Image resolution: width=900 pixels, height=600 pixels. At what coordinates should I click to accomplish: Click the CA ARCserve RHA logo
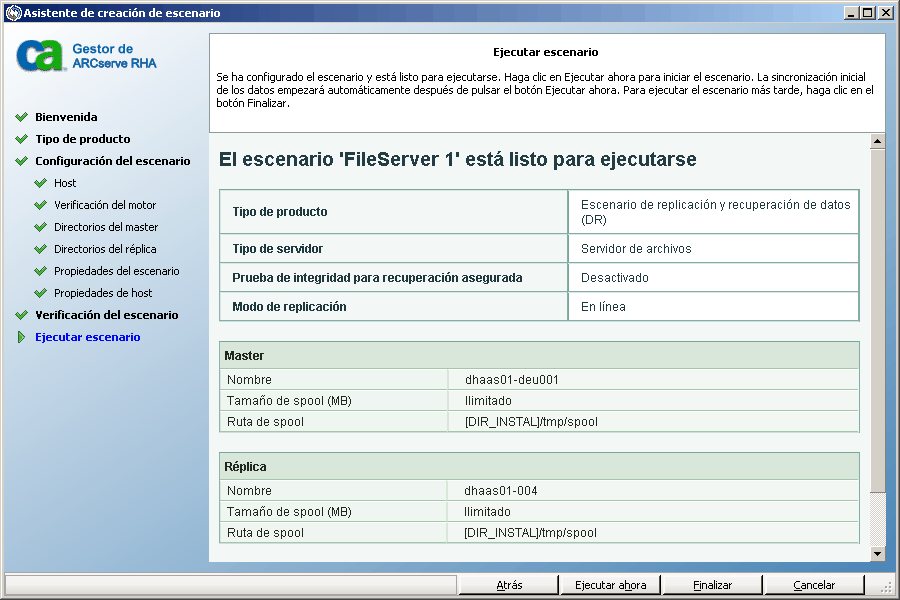point(87,56)
